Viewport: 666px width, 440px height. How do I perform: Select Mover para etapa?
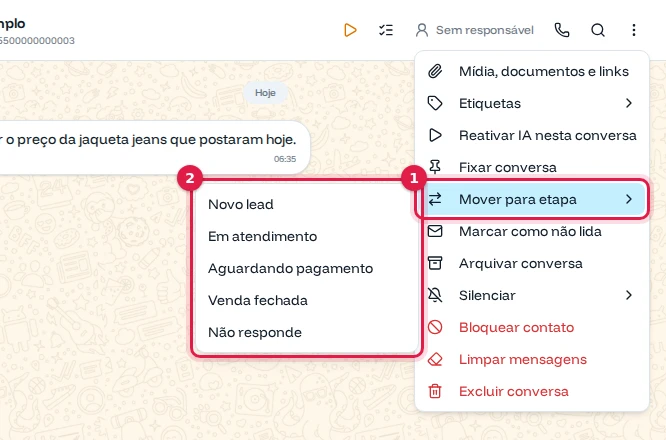pos(532,199)
